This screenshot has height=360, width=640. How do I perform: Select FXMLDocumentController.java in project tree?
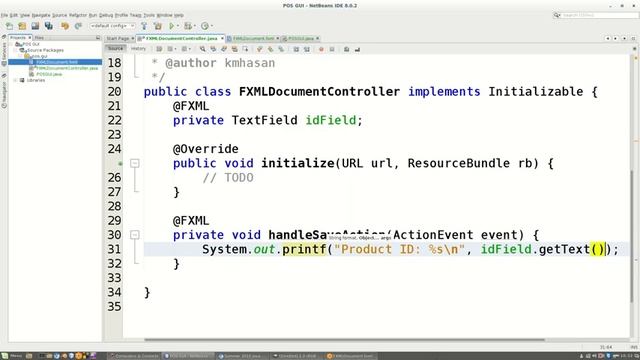tap(67, 68)
